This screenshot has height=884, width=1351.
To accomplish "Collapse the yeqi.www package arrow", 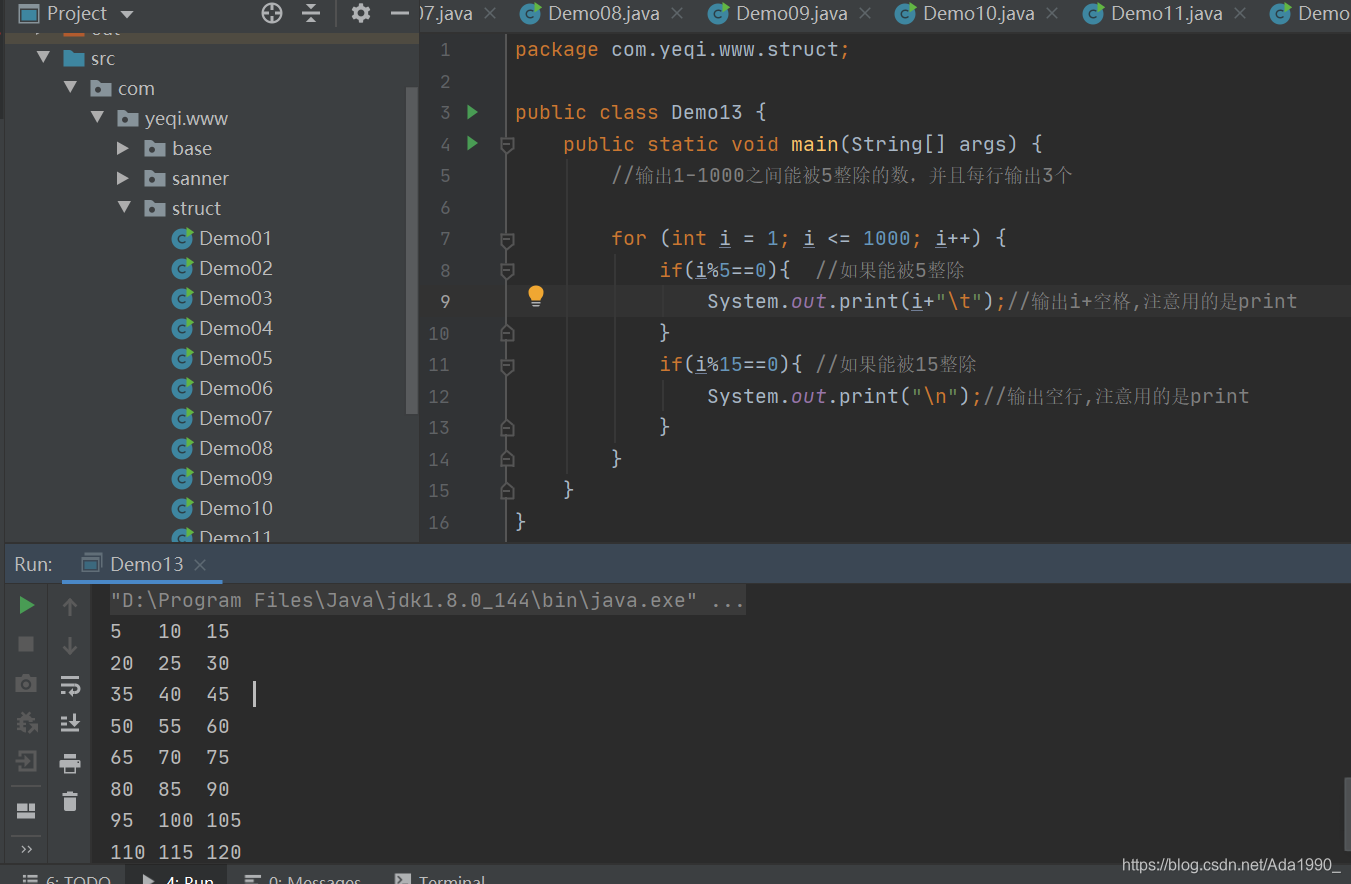I will click(97, 118).
